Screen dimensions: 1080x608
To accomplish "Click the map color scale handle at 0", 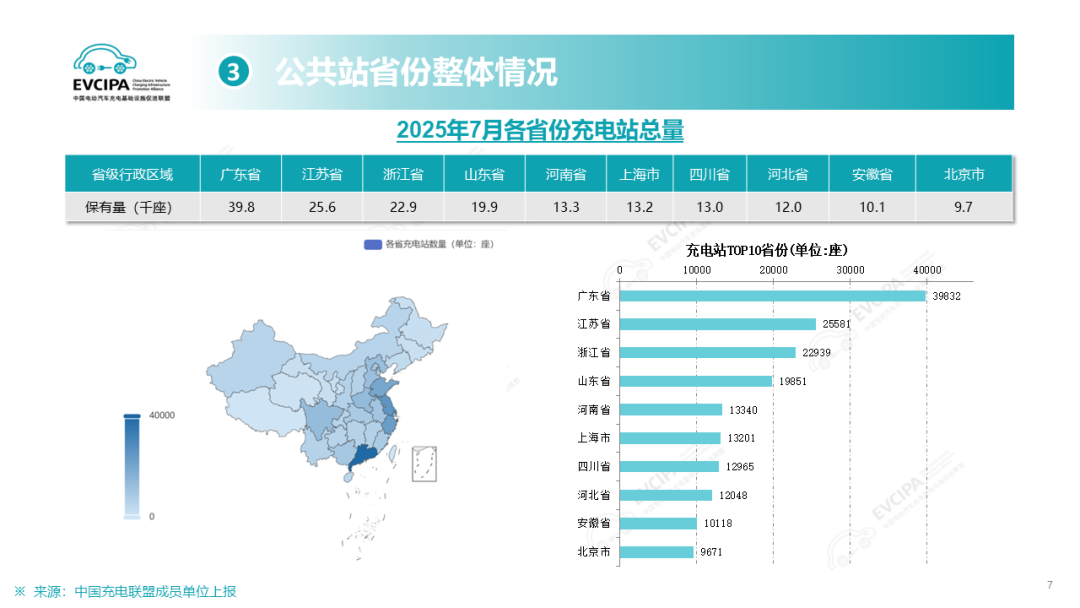I will click(x=132, y=516).
